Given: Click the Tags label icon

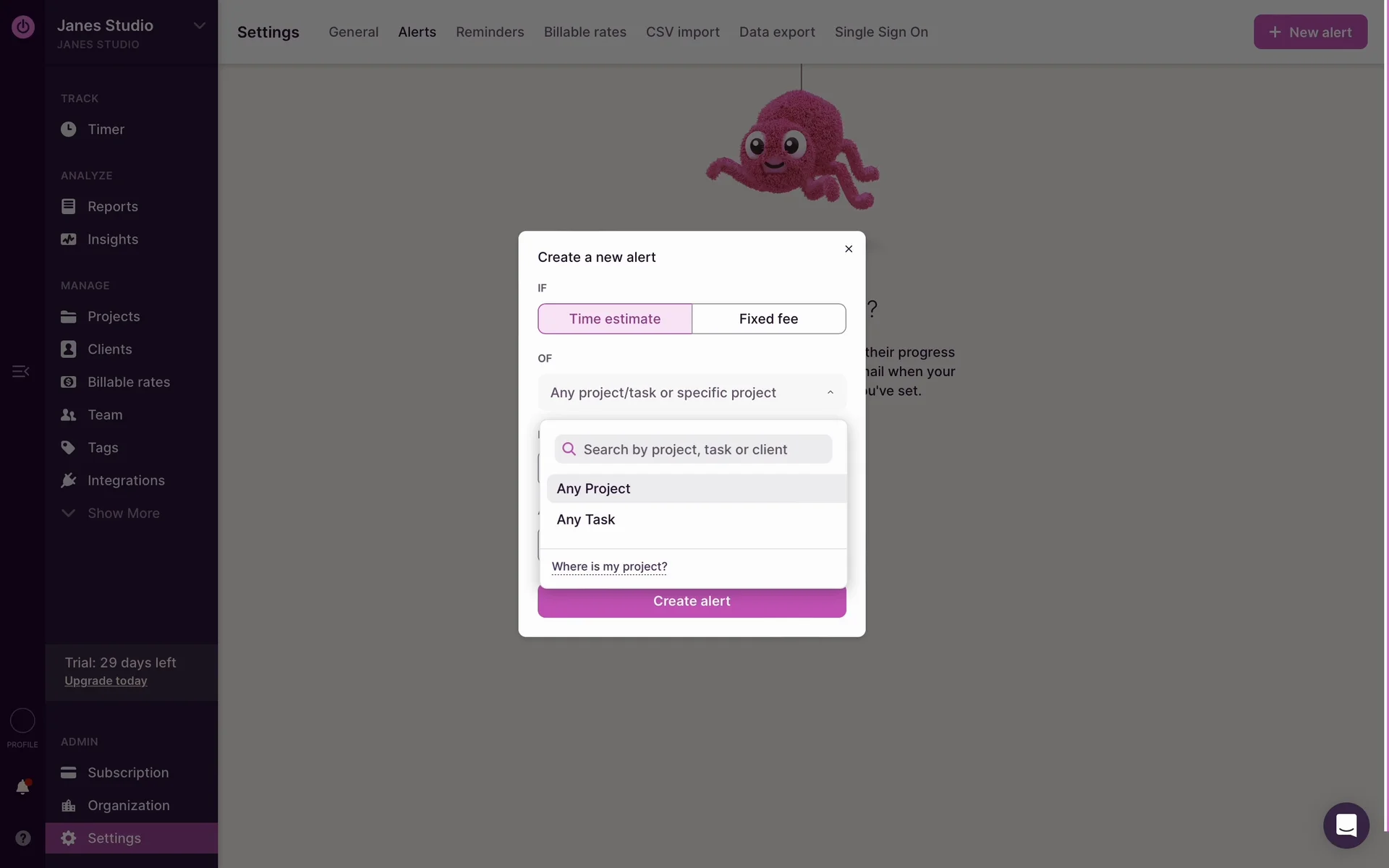Looking at the screenshot, I should point(69,448).
